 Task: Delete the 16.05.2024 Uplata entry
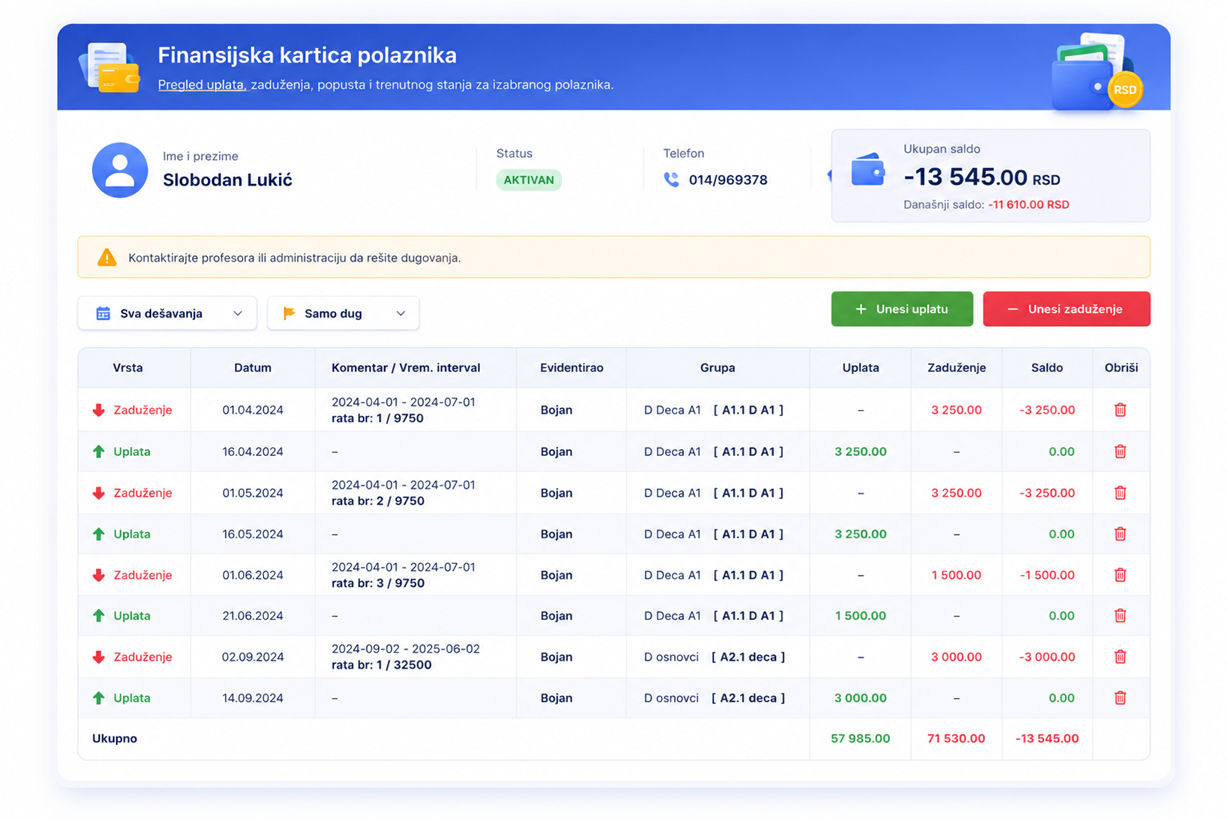1120,534
